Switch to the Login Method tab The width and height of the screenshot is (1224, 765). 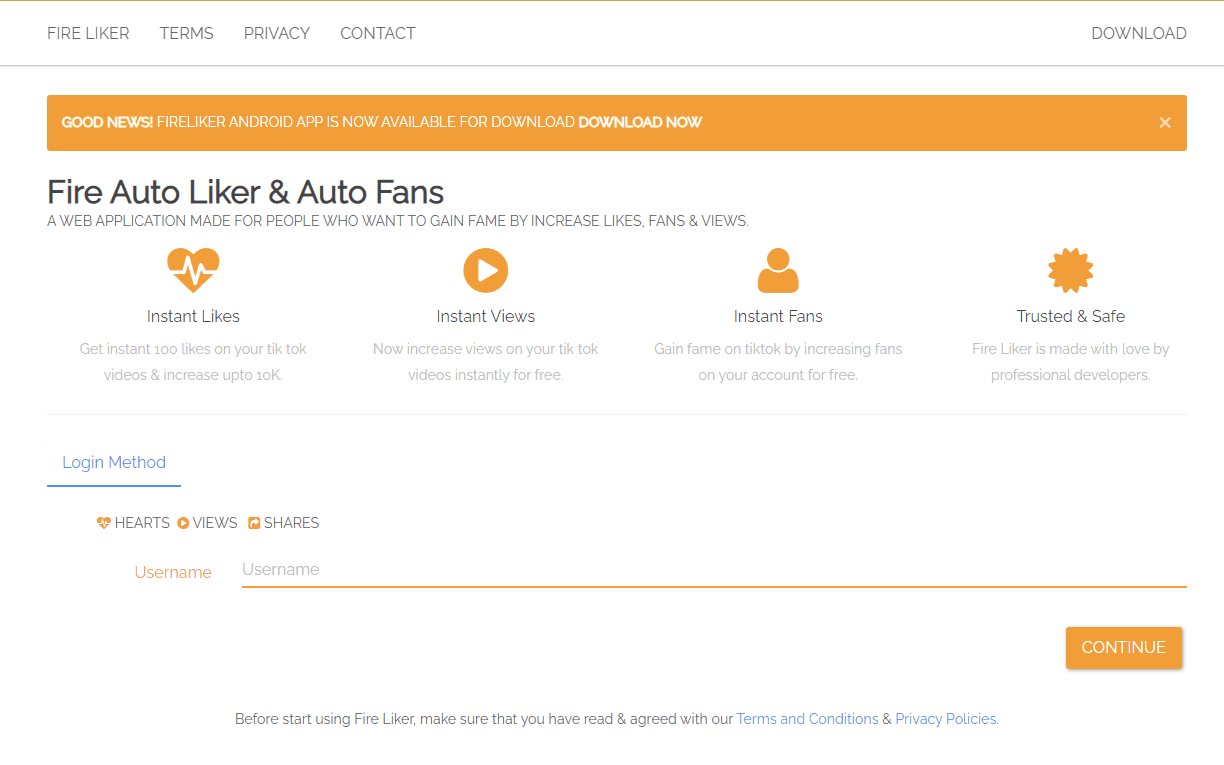tap(113, 462)
